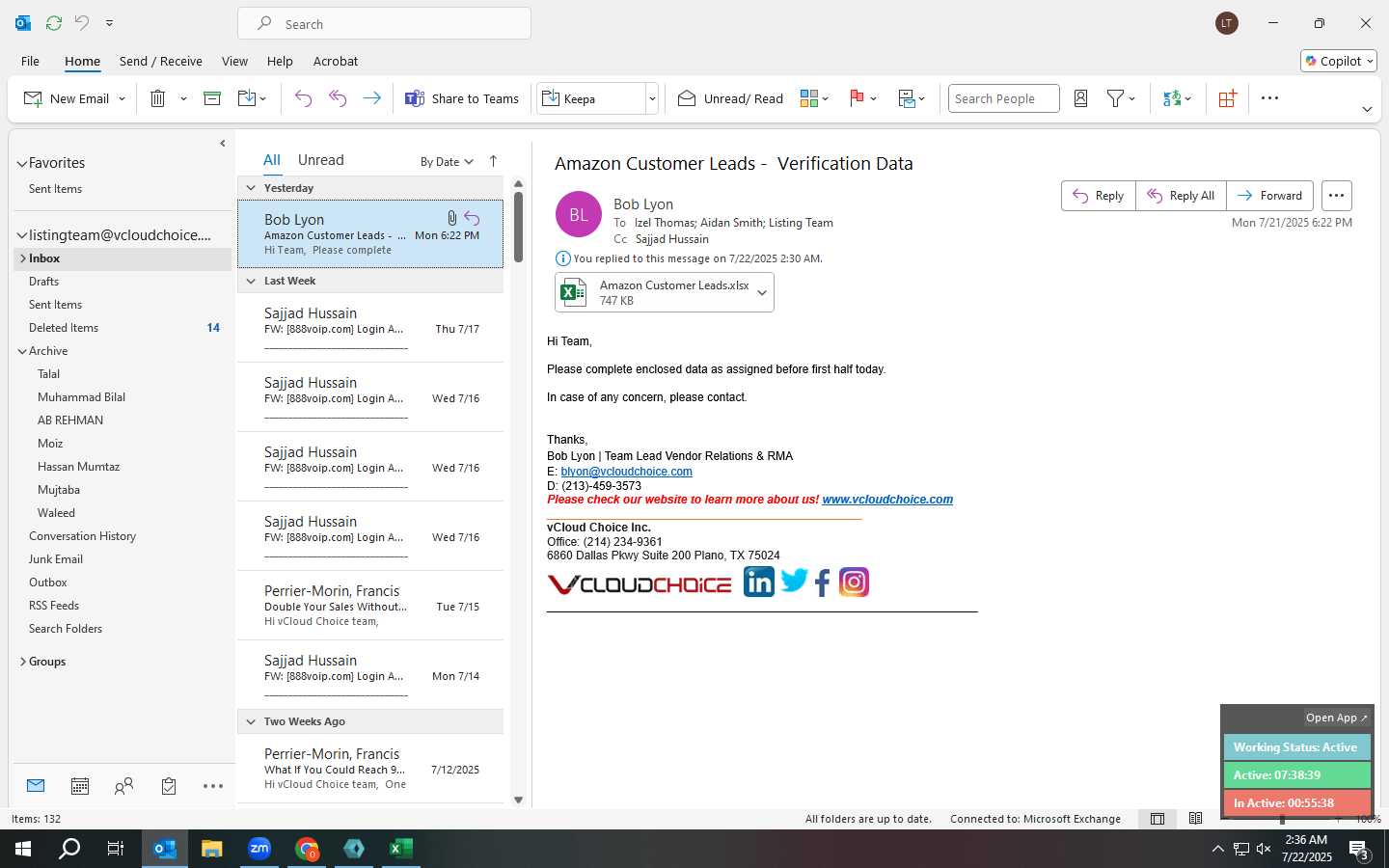The image size is (1389, 868).
Task: Click Send/Receive sync icon in title bar
Action: (x=54, y=22)
